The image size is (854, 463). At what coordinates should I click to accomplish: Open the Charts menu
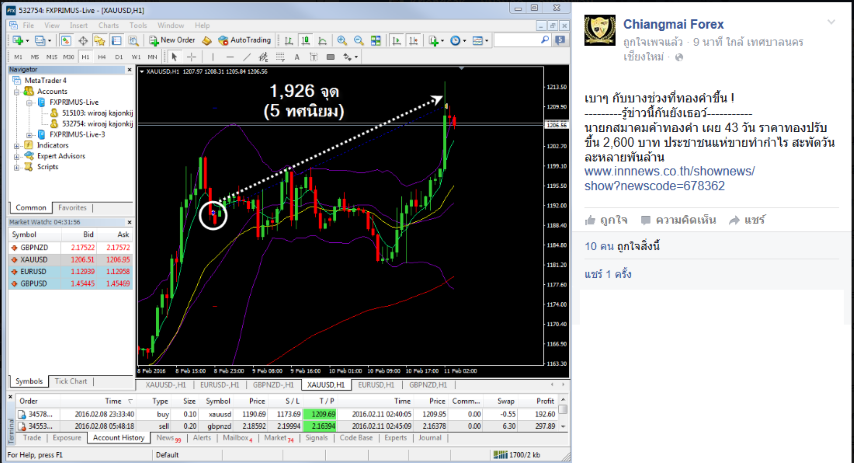pos(108,26)
